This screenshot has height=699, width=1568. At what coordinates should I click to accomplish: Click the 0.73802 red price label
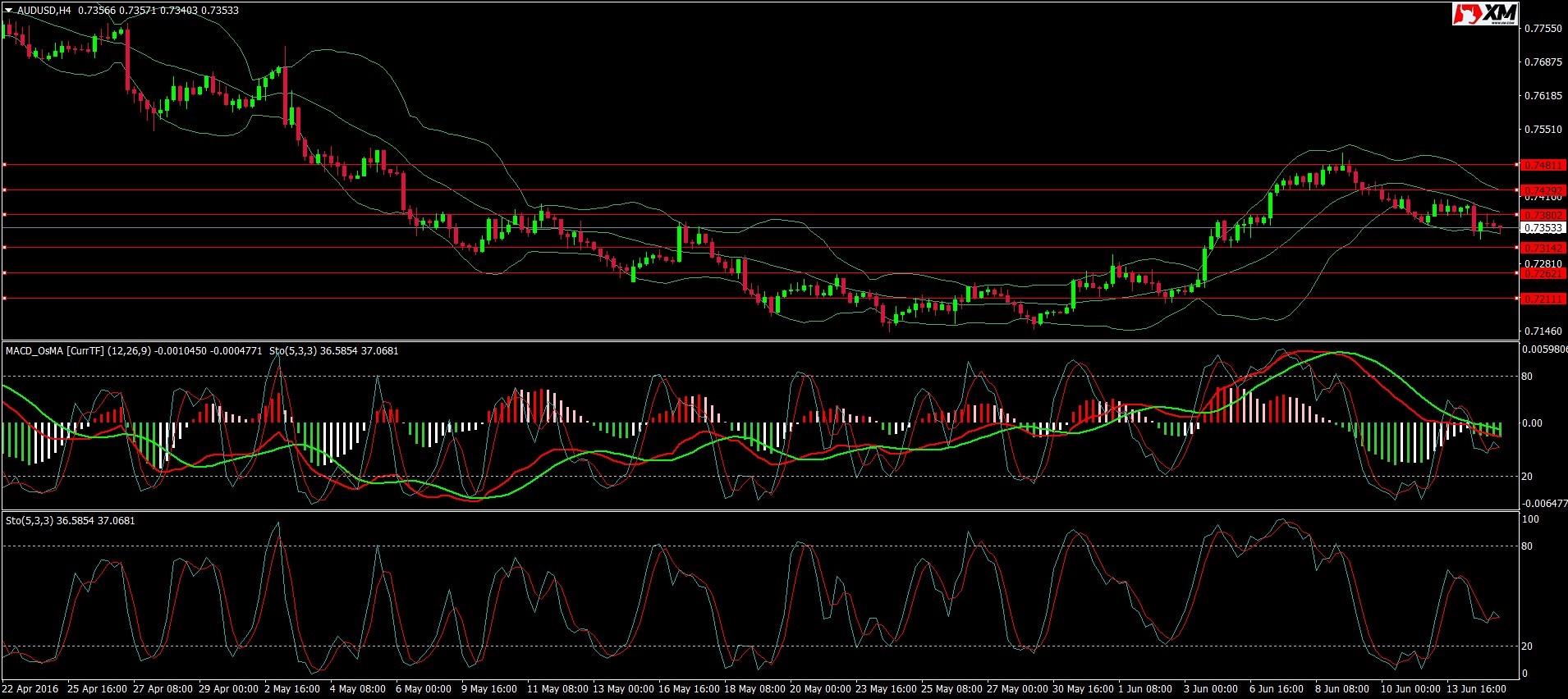coord(1543,215)
